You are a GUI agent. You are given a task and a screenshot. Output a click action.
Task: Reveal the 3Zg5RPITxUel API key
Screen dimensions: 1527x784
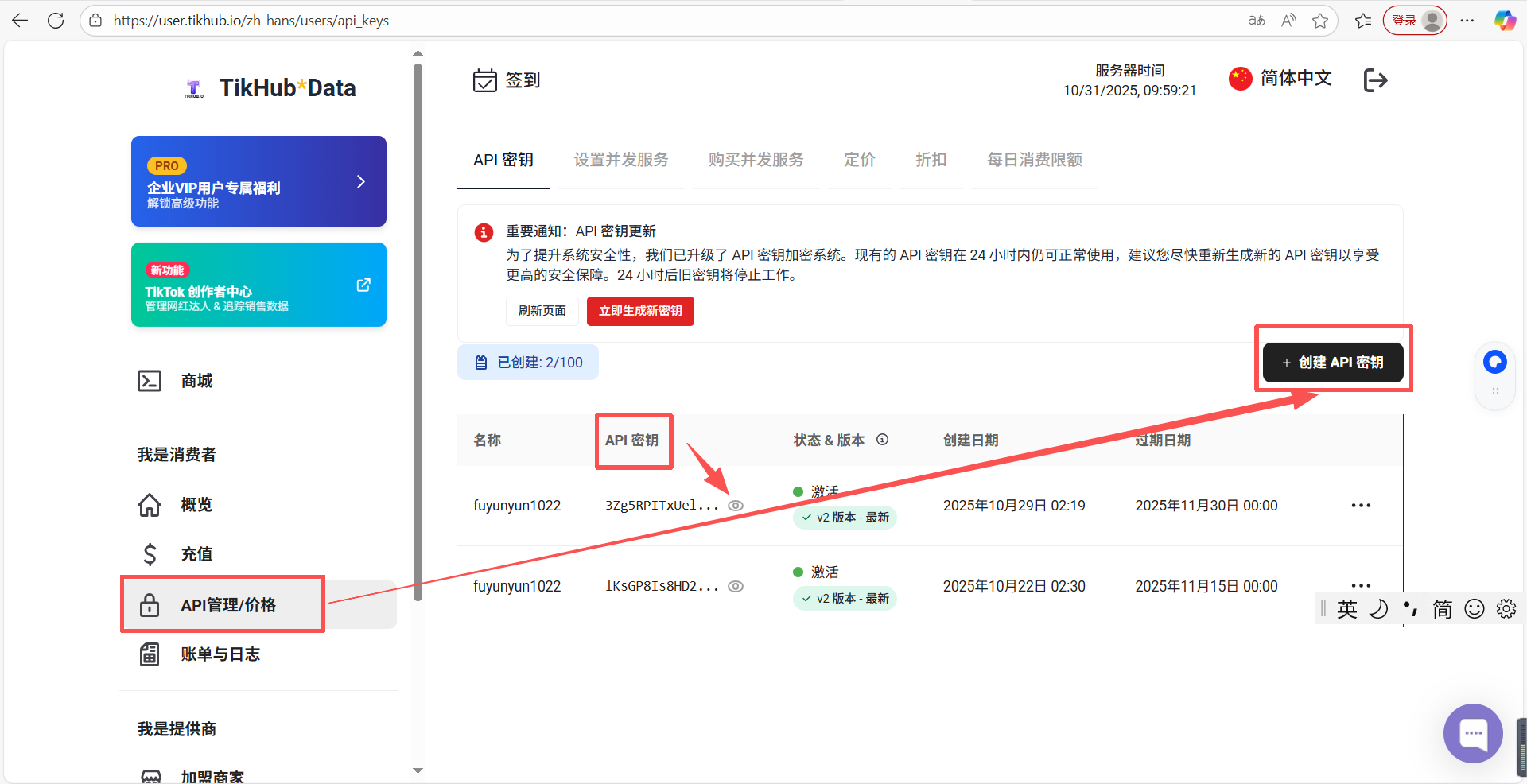click(736, 506)
